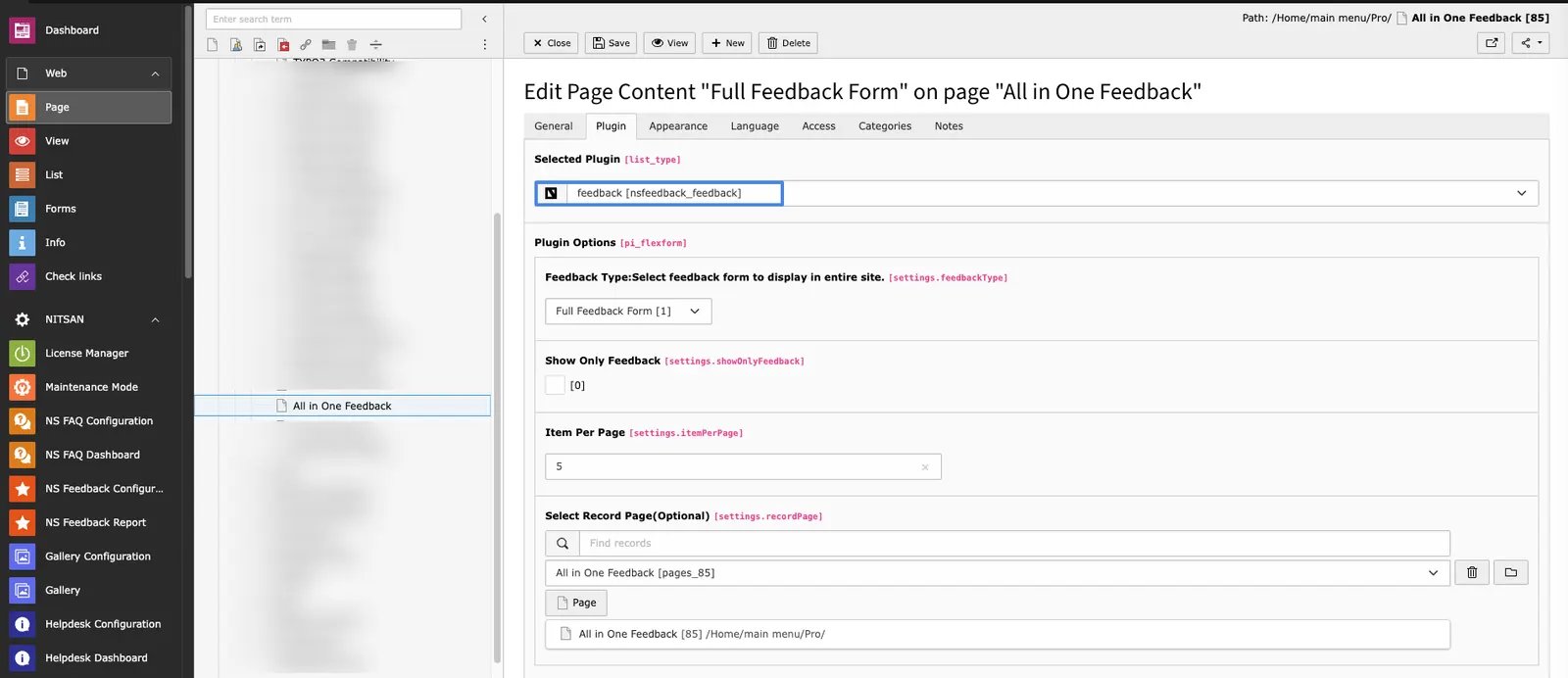Screen dimensions: 1568x678
Task: Open the Notes tab
Action: [949, 126]
